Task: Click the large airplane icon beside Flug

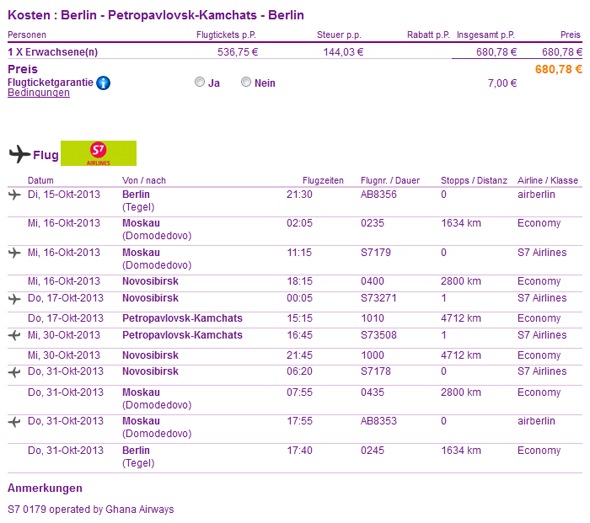Action: coord(19,154)
